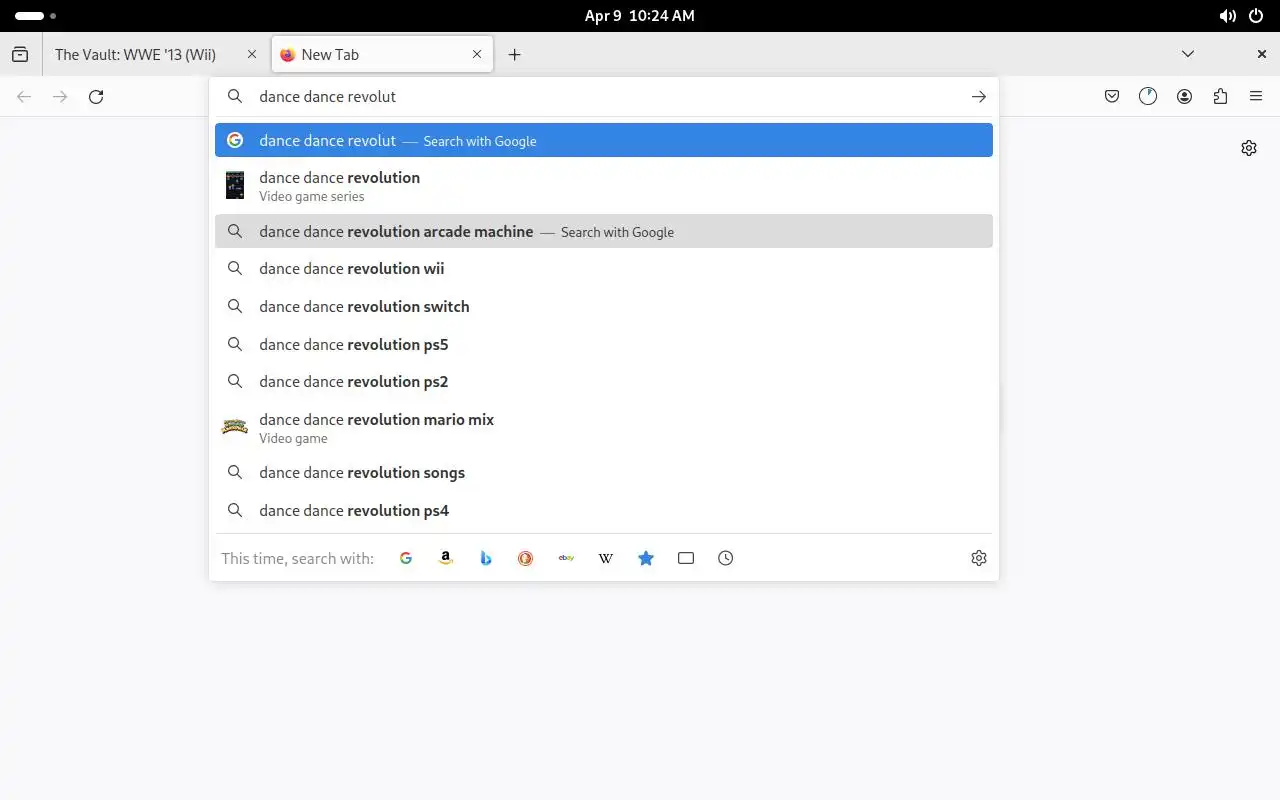Choose dance dance revolution songs suggestion
This screenshot has width=1280, height=800.
click(604, 473)
